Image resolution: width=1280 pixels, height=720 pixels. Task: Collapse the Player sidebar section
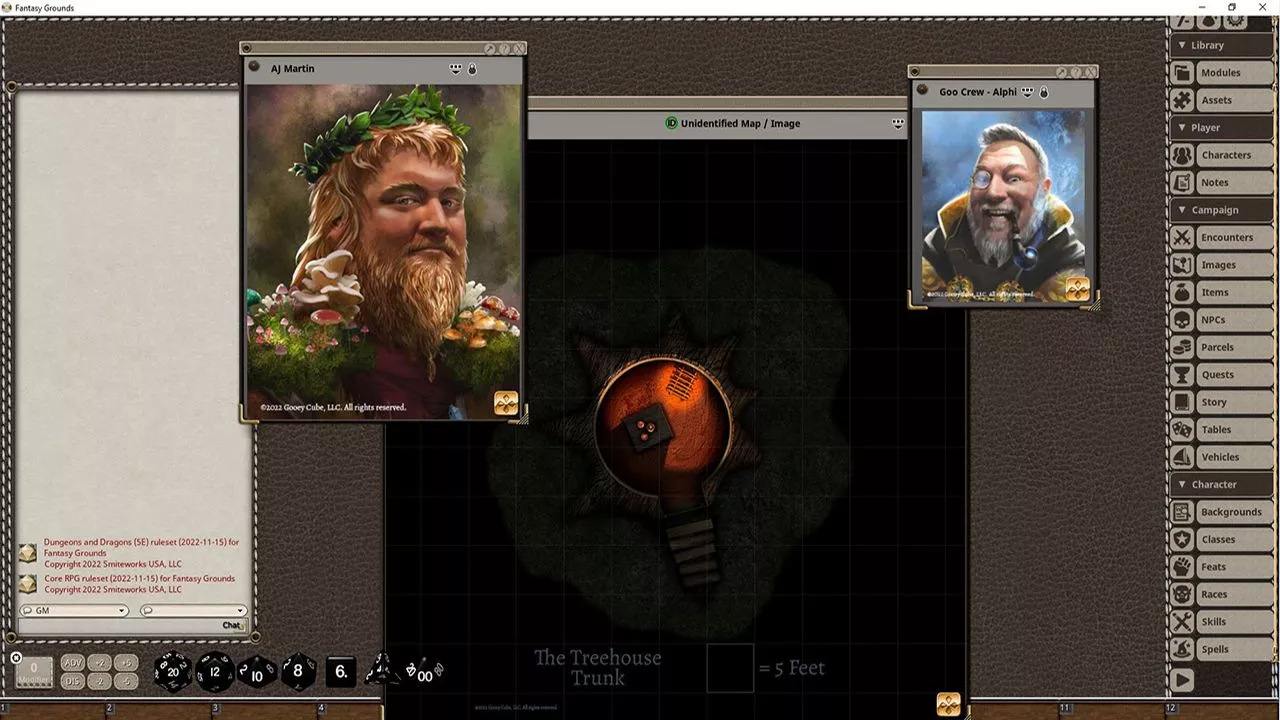coord(1222,127)
